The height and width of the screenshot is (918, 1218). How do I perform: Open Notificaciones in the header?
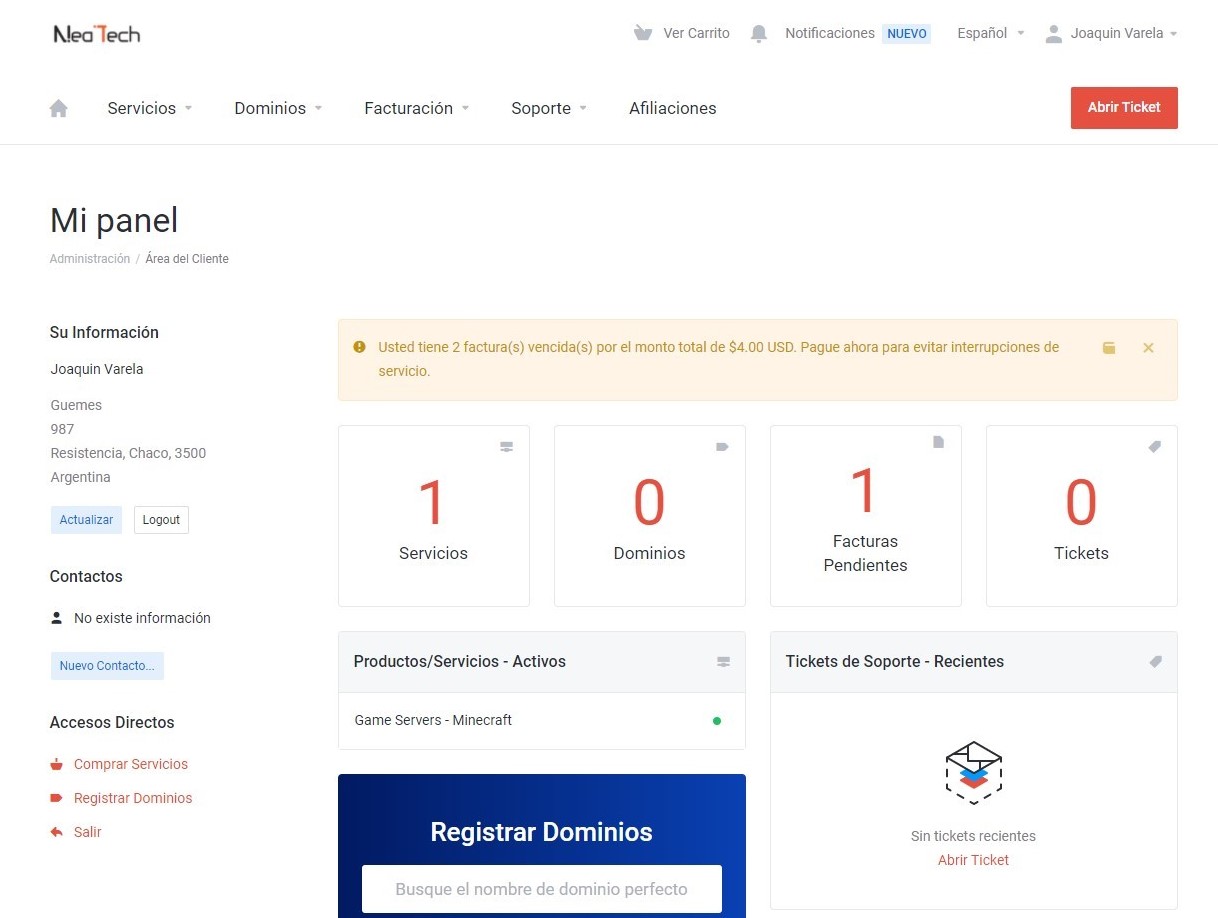(830, 33)
